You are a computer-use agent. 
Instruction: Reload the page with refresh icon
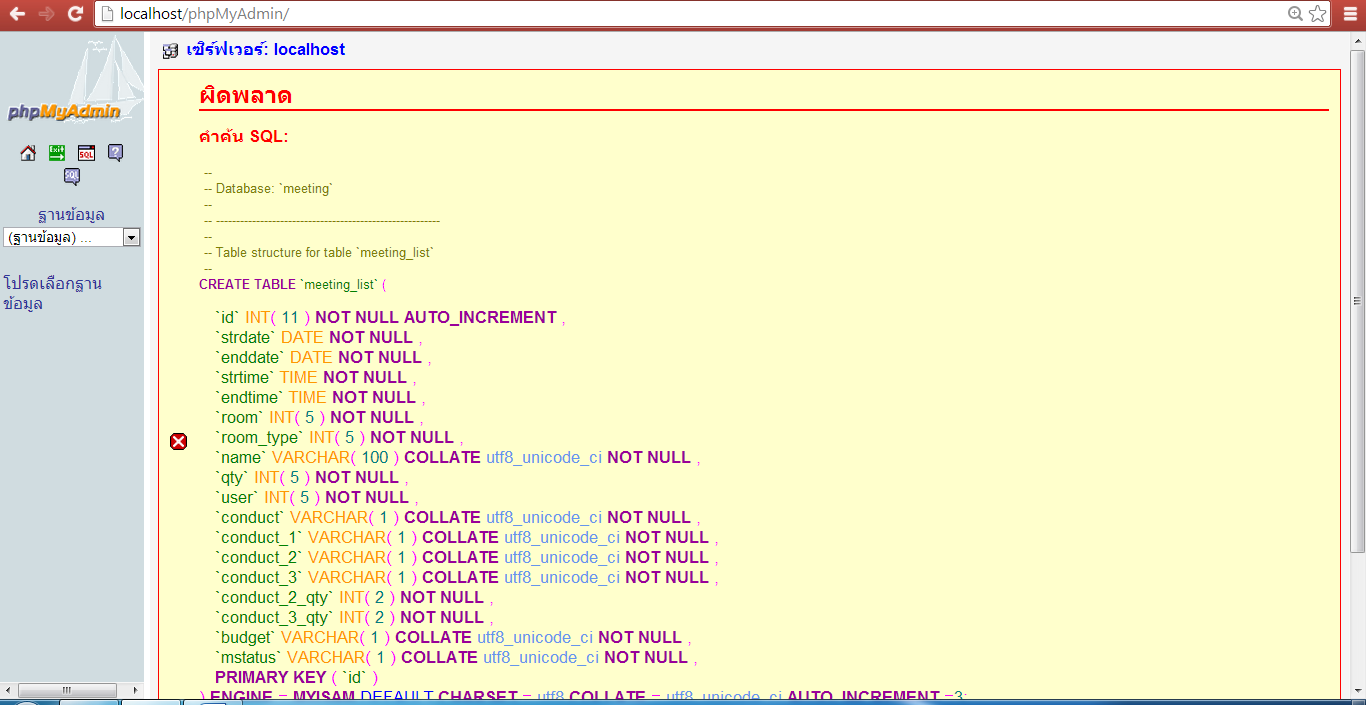tap(75, 14)
